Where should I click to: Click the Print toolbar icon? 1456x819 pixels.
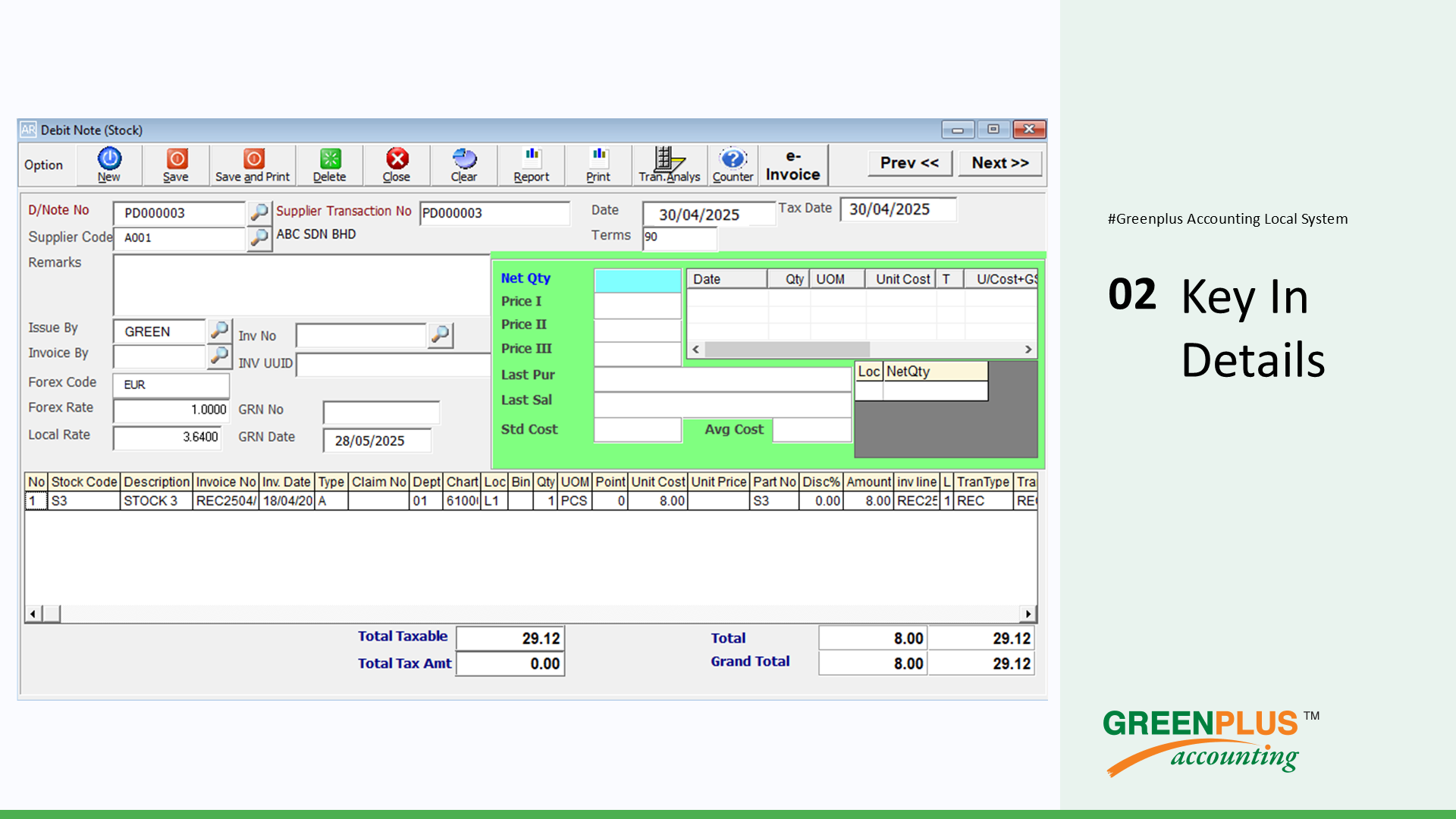click(x=598, y=165)
